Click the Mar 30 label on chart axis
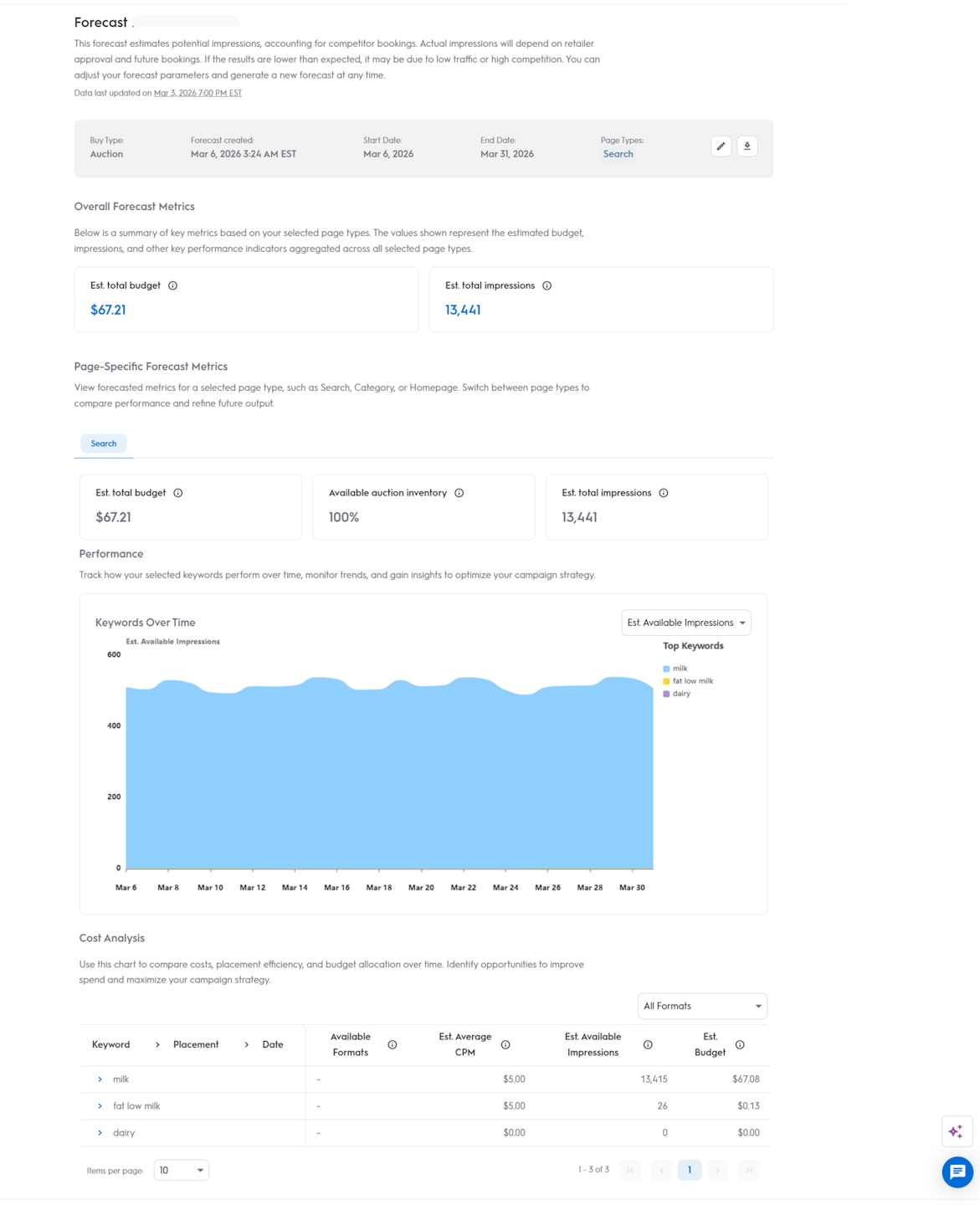 click(632, 888)
